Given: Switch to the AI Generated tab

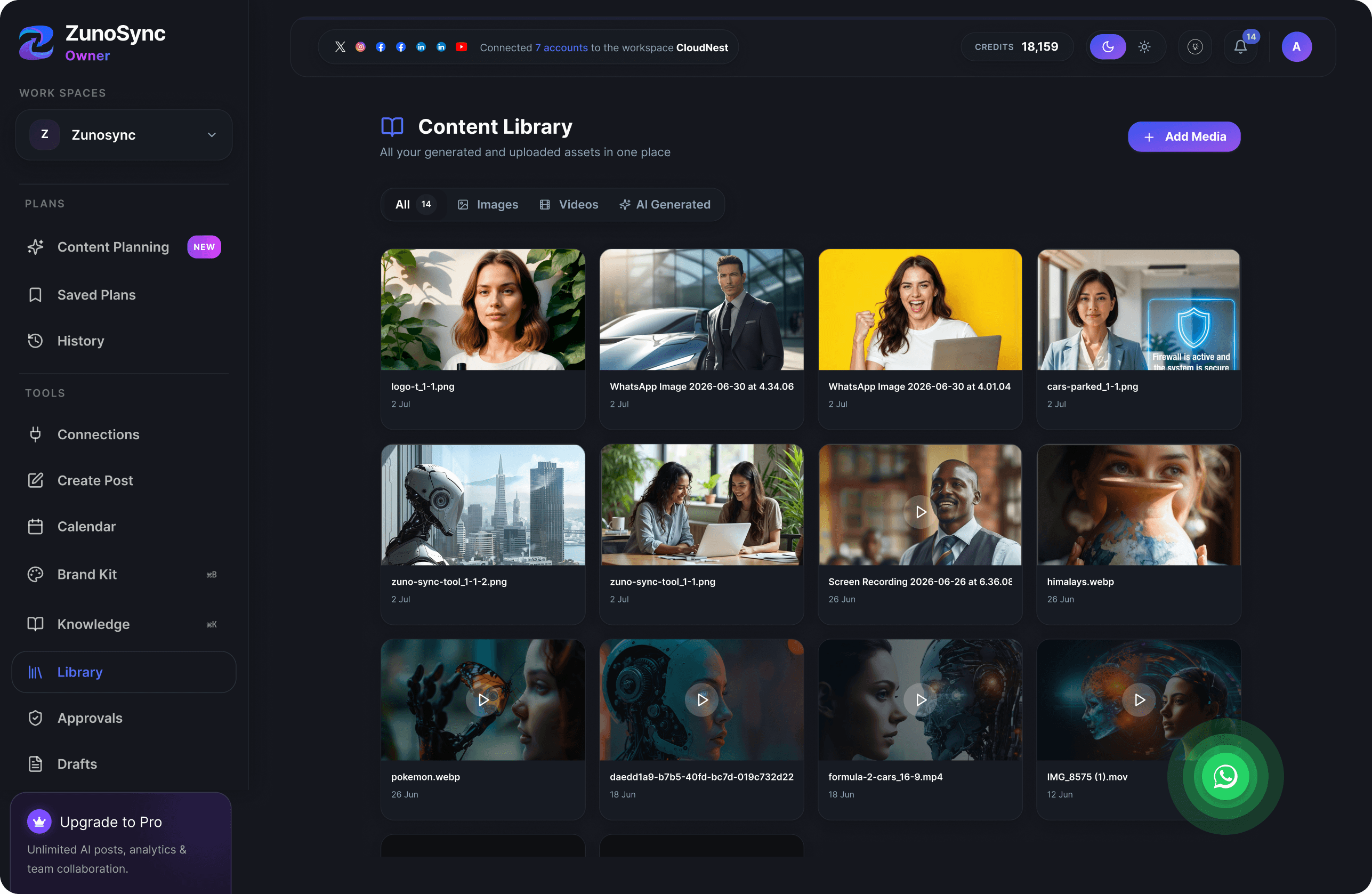Looking at the screenshot, I should (665, 205).
